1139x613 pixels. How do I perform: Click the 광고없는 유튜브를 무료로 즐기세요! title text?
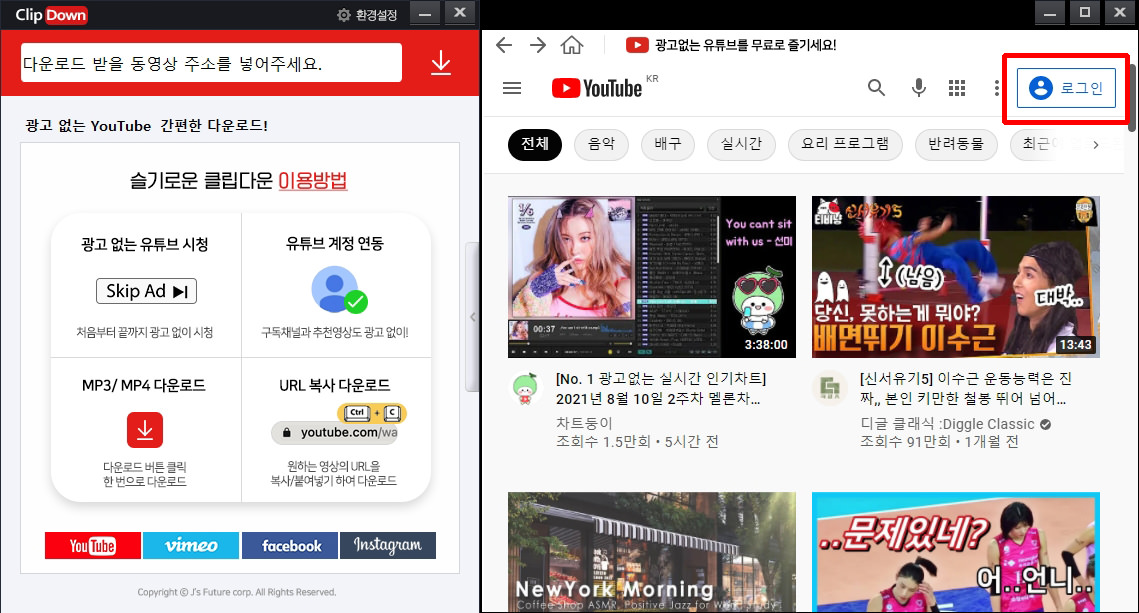[745, 45]
